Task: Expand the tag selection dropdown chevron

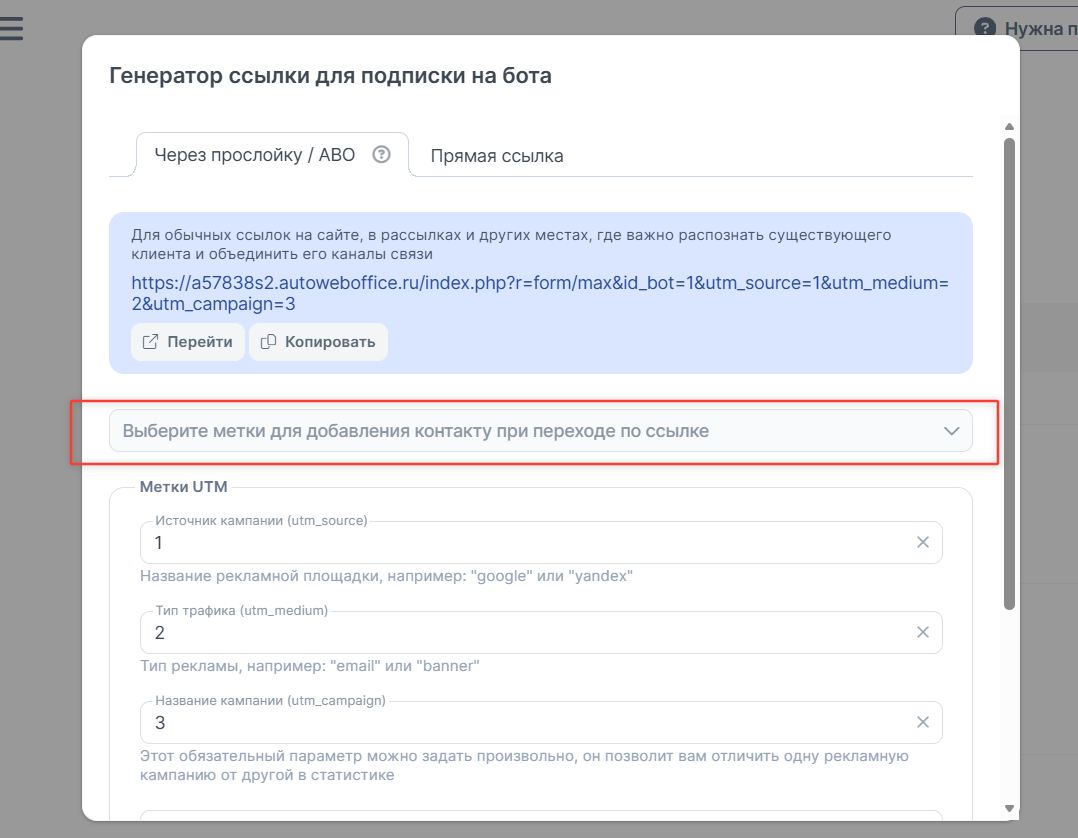Action: (952, 431)
